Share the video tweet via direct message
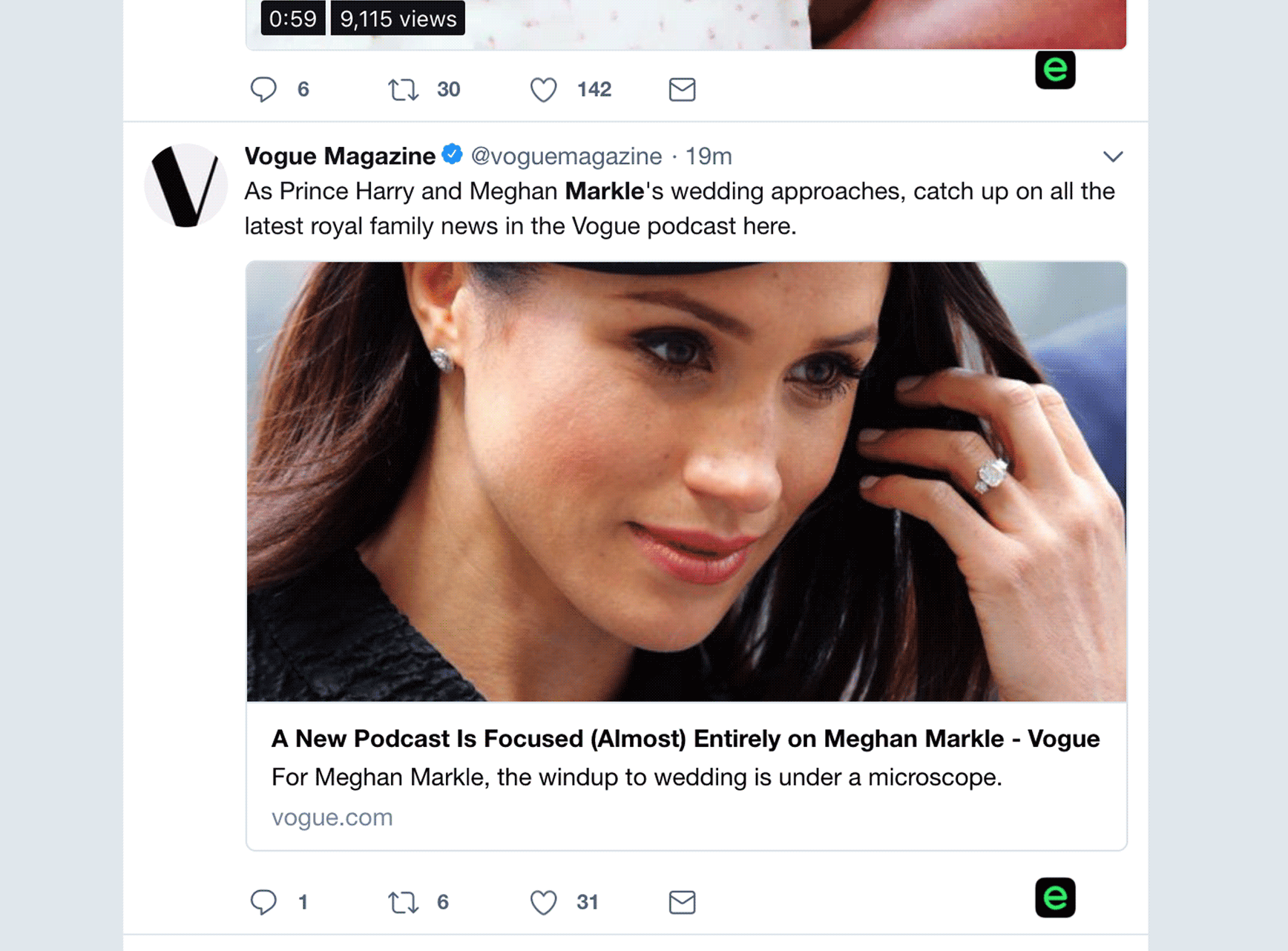The width and height of the screenshot is (1288, 951). pos(682,90)
